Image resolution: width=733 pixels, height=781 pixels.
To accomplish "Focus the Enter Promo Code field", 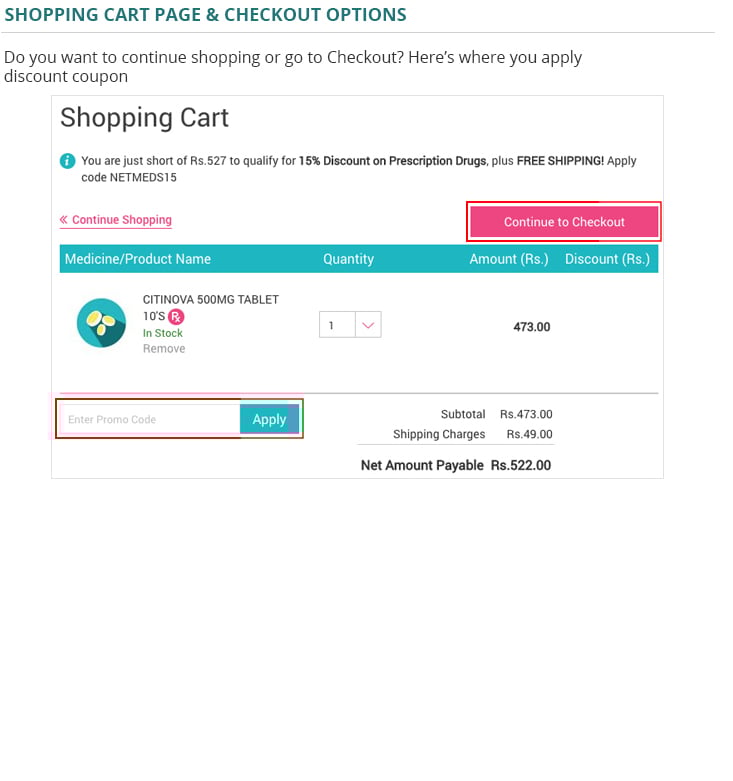I will point(150,419).
